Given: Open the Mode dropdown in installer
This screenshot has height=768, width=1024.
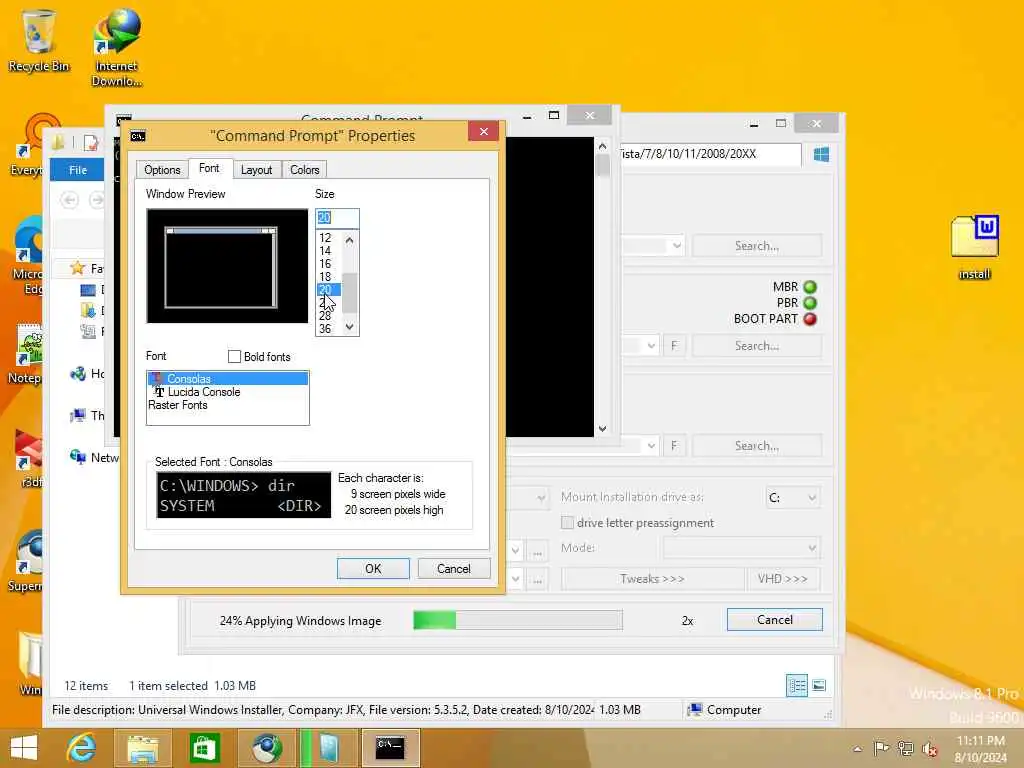Looking at the screenshot, I should point(742,548).
